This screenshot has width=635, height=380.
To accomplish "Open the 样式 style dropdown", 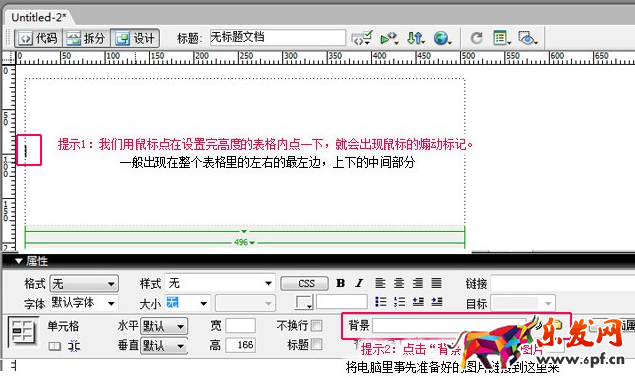I will 220,283.
